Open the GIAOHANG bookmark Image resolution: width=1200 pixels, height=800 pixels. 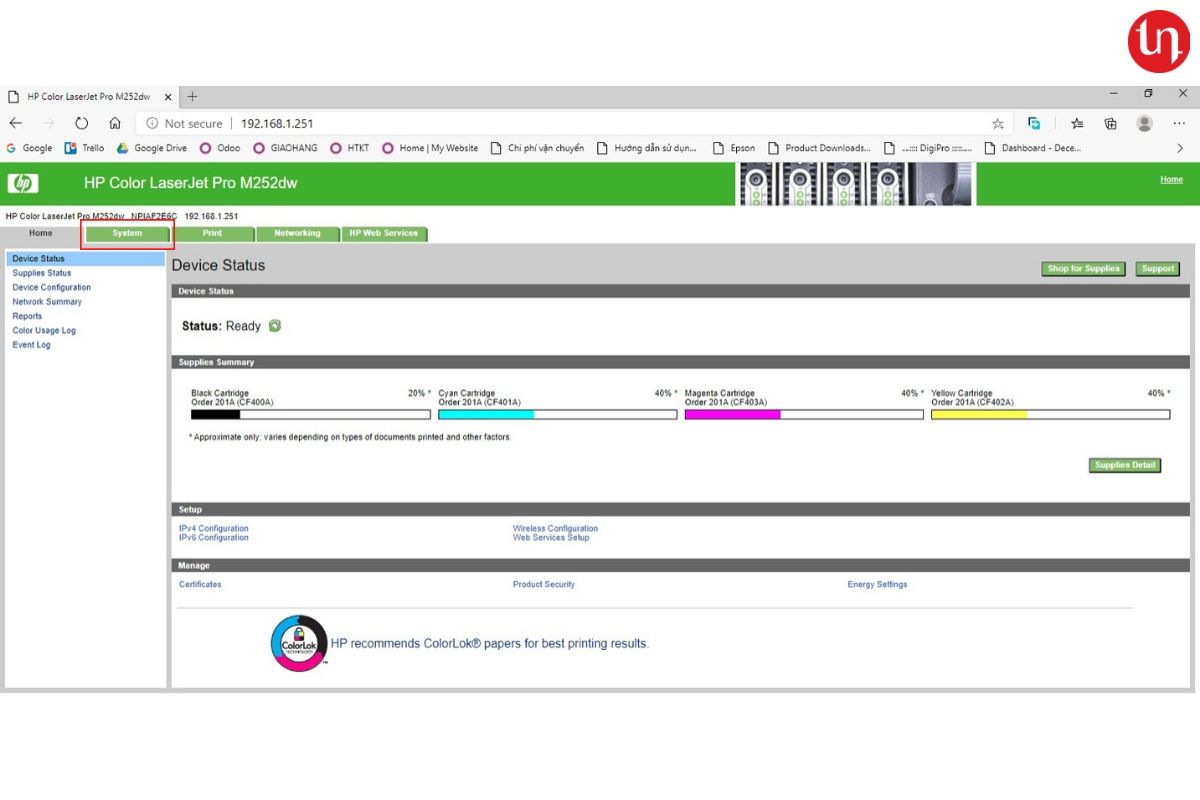[285, 148]
